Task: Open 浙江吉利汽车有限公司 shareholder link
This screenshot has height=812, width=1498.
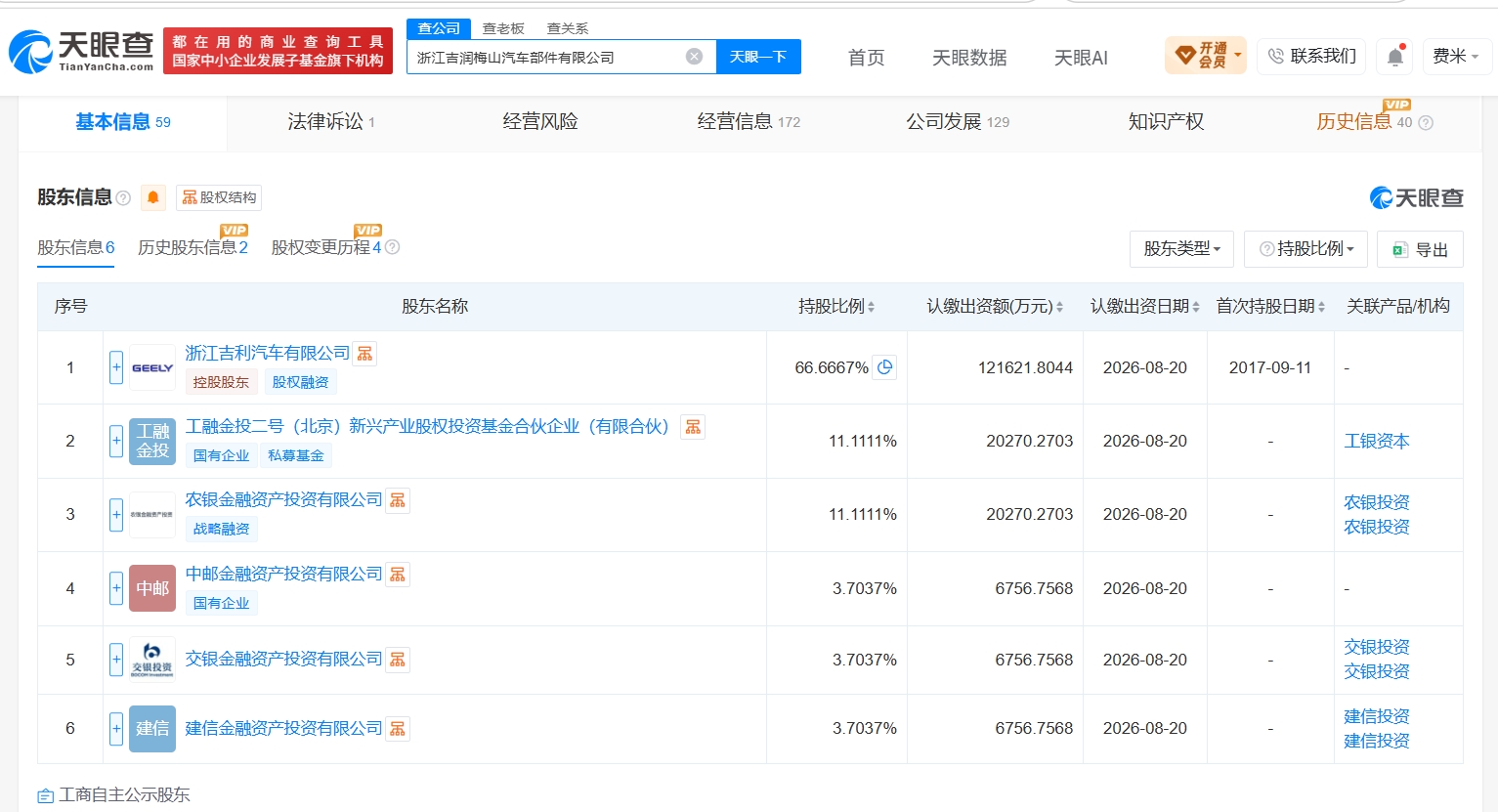Action: click(x=267, y=353)
